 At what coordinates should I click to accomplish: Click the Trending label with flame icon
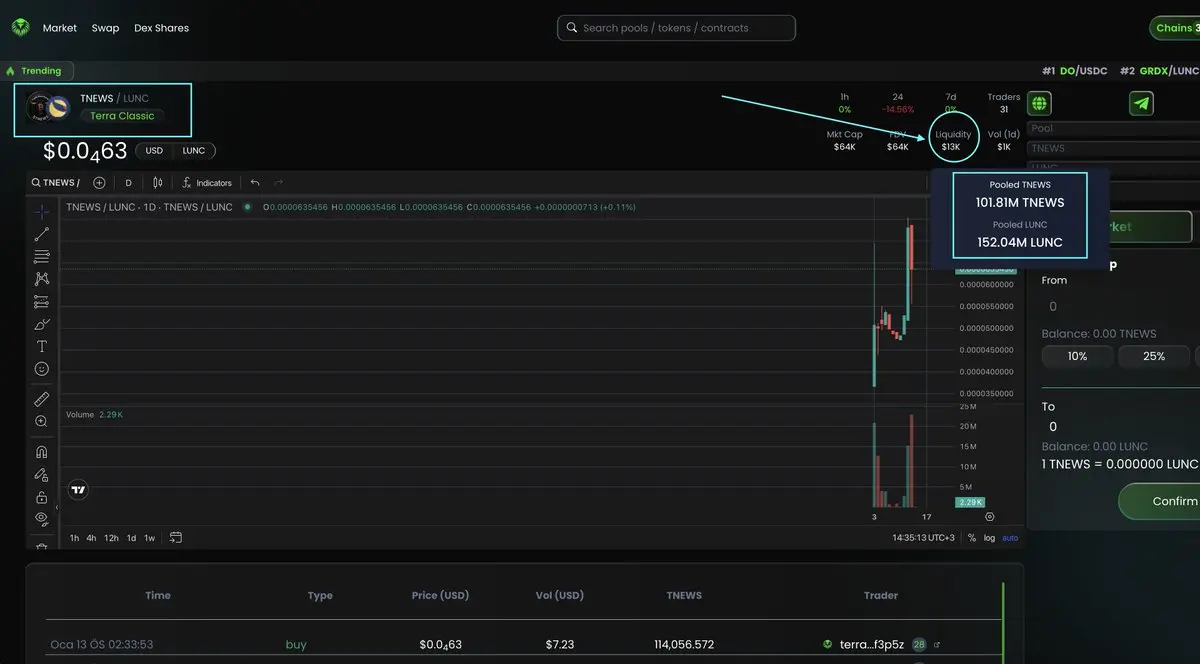point(34,71)
